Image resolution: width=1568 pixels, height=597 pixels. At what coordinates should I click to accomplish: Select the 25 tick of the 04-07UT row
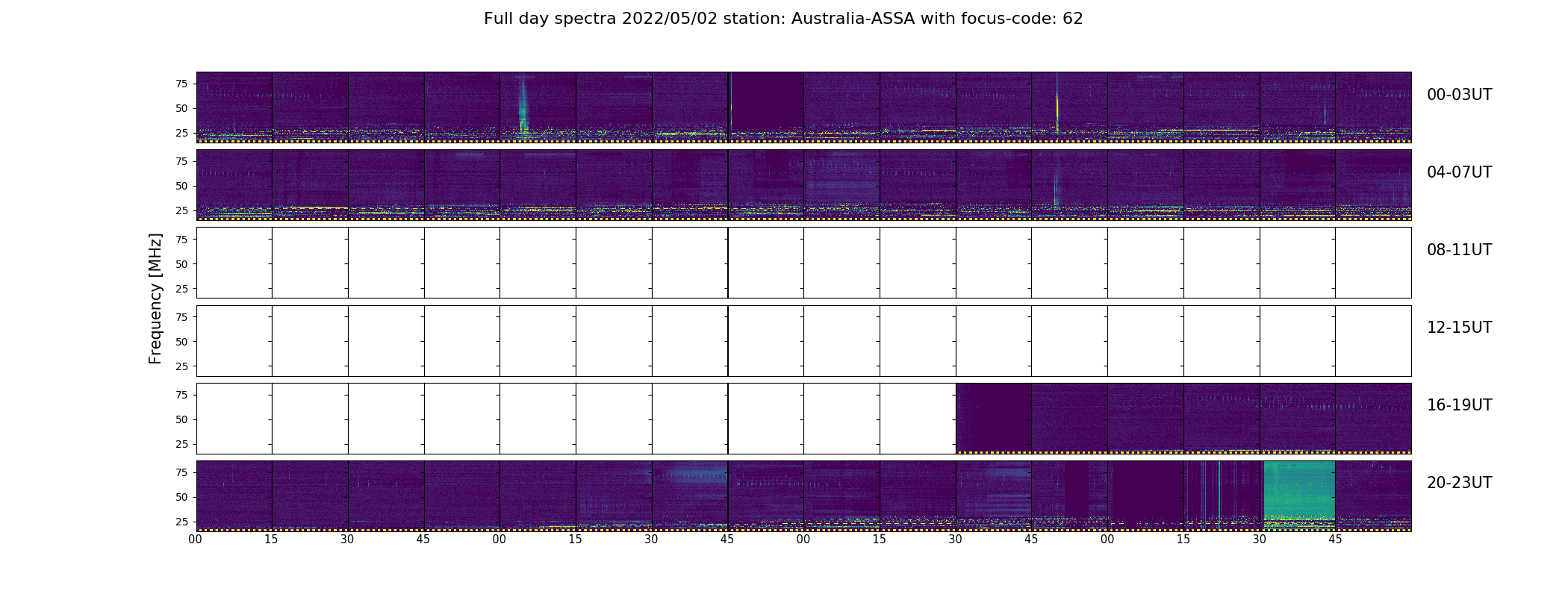click(x=181, y=210)
